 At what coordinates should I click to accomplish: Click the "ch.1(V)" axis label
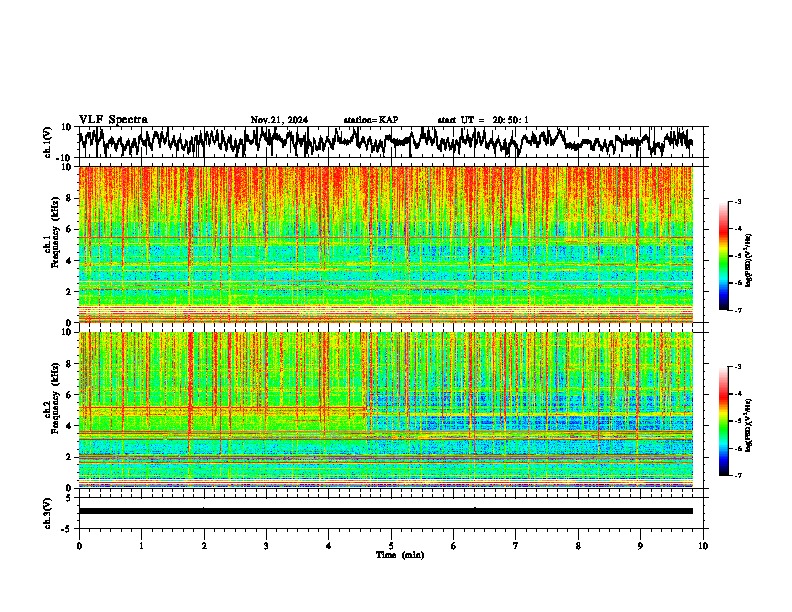(x=48, y=142)
